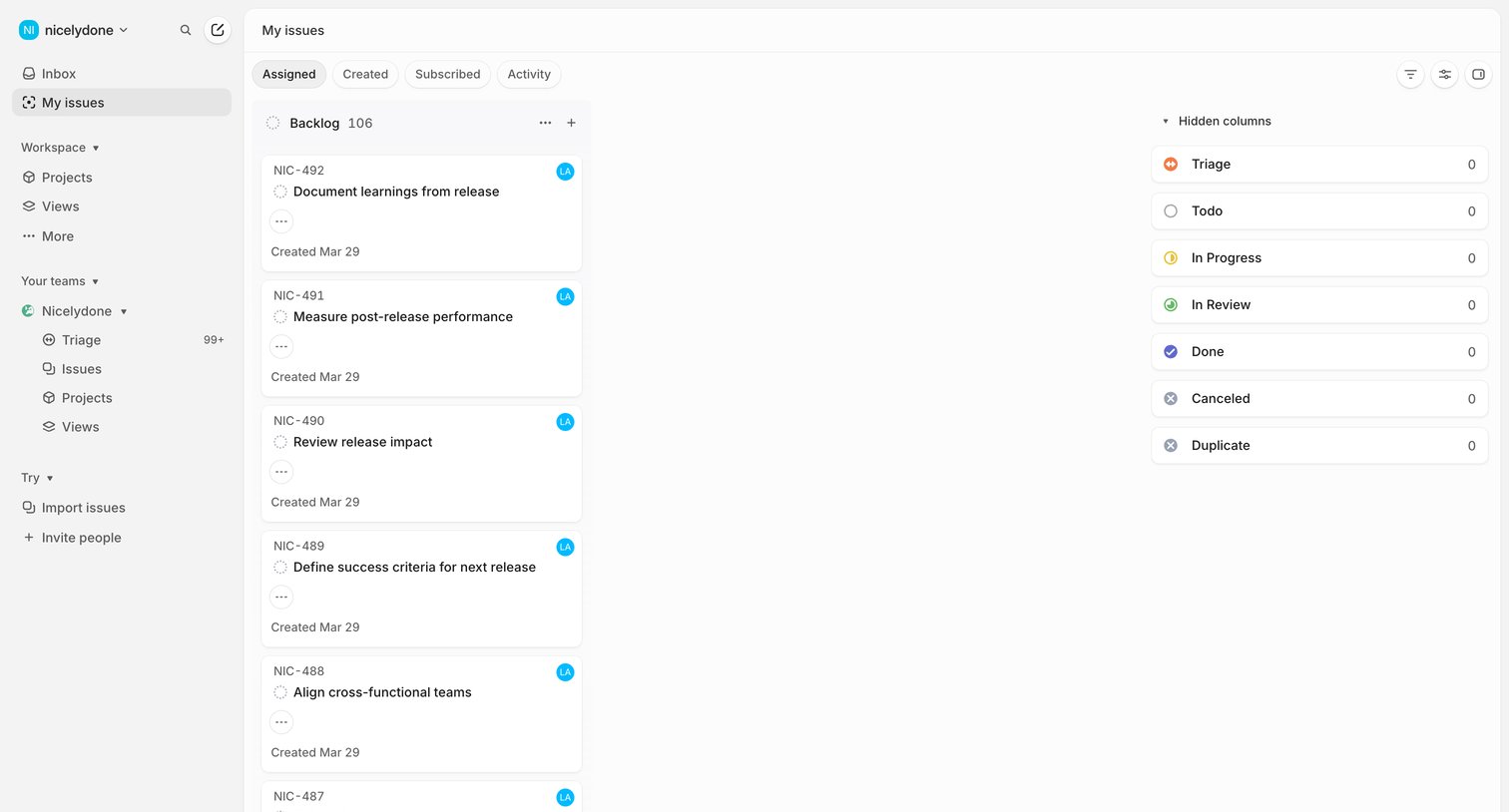Collapse the Your teams section
Screen dimensions: 1509x812
pos(60,281)
